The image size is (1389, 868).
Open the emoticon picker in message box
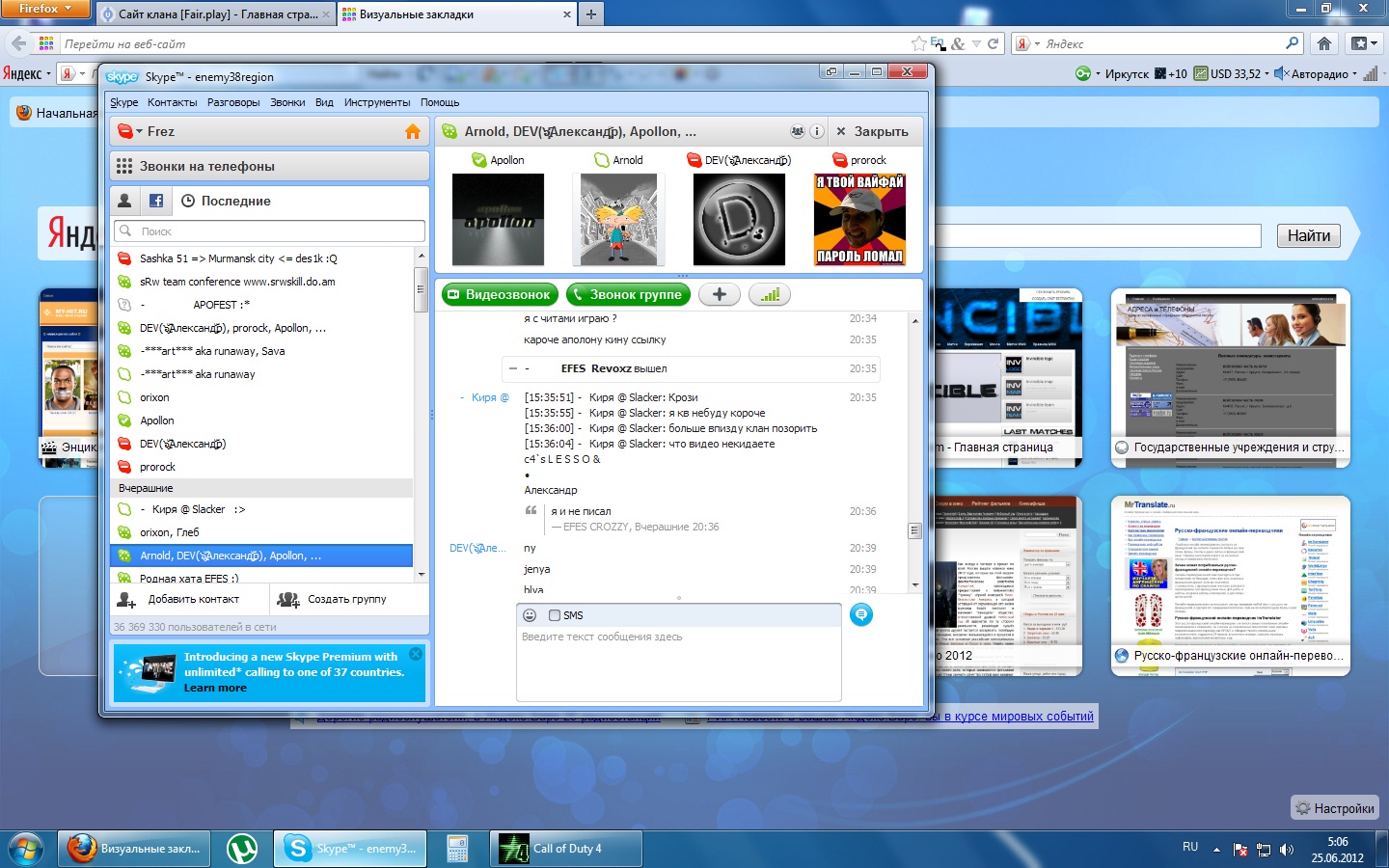coord(530,615)
